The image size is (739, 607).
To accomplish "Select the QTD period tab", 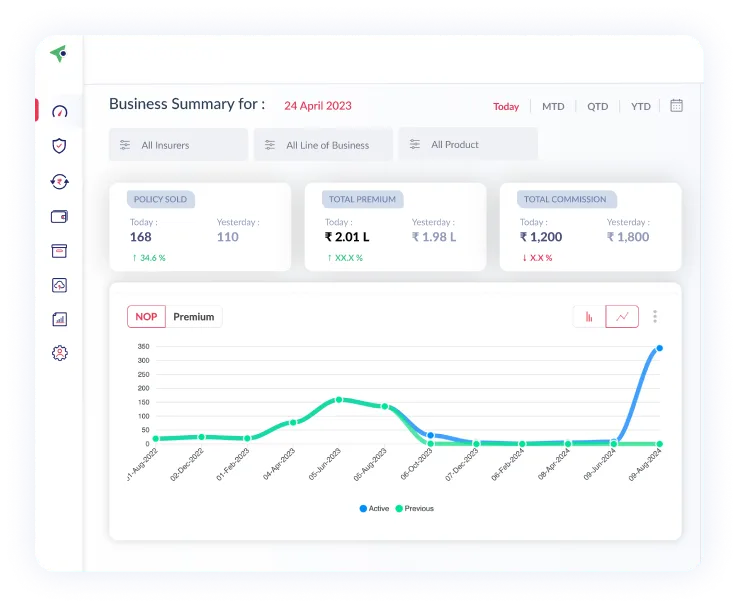I will [x=598, y=107].
